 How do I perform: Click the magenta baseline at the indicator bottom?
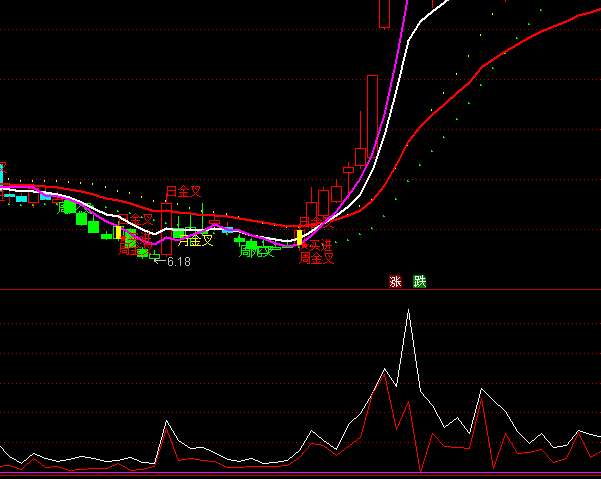pos(300,473)
